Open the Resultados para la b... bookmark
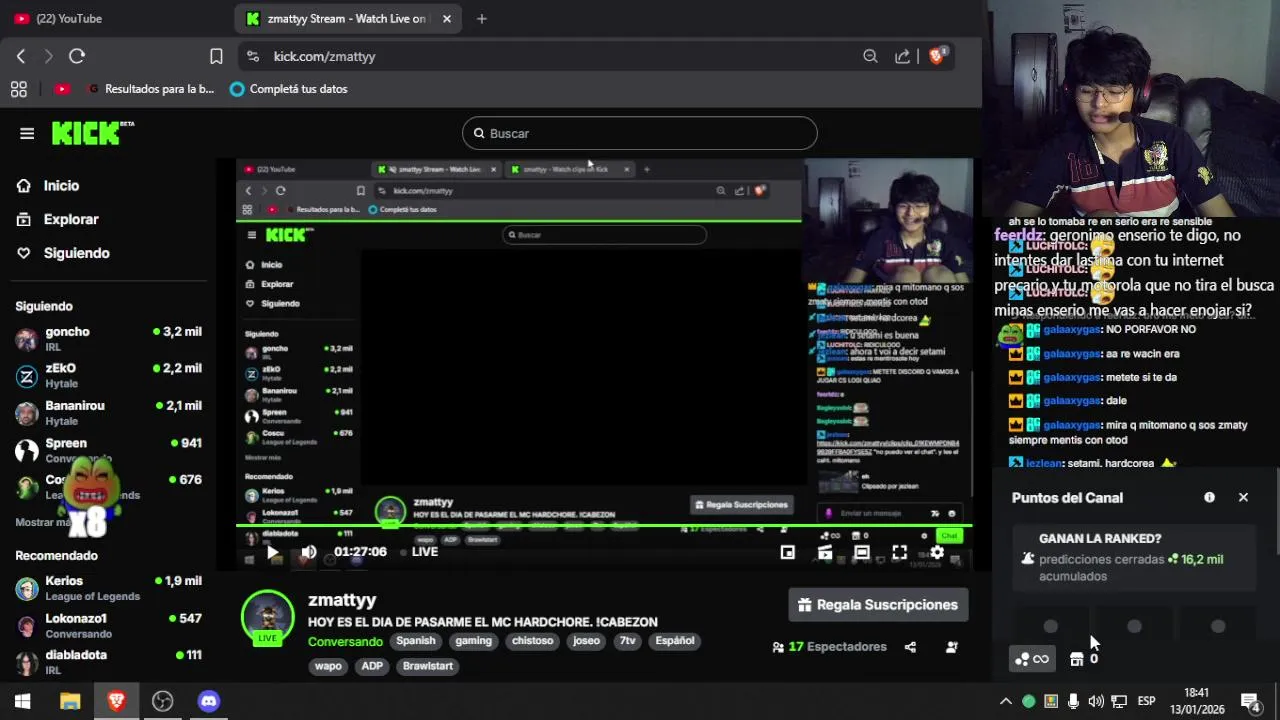The width and height of the screenshot is (1280, 720). coord(149,89)
